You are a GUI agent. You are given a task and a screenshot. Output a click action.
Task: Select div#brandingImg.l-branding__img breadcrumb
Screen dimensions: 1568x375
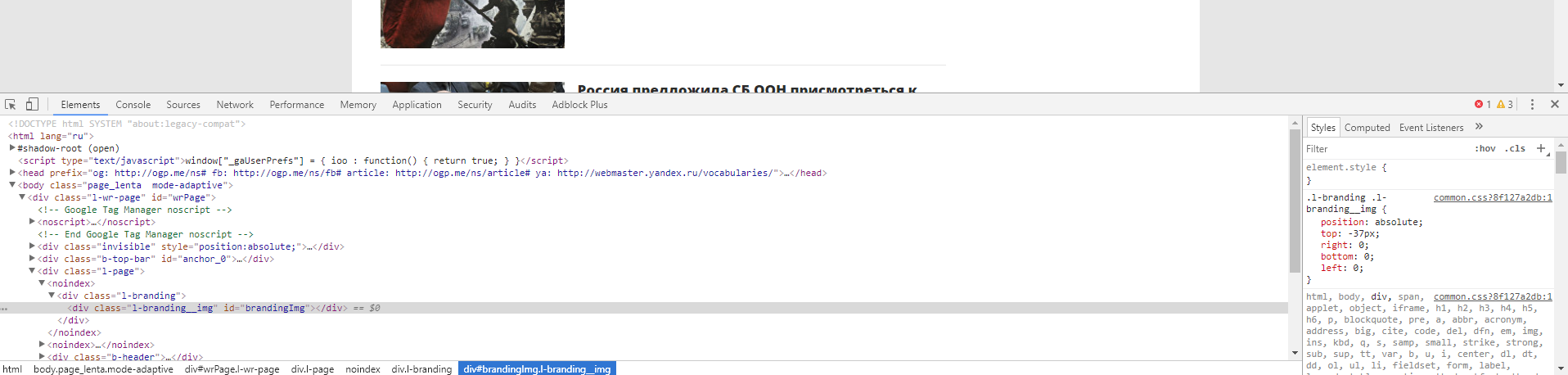coord(537,369)
